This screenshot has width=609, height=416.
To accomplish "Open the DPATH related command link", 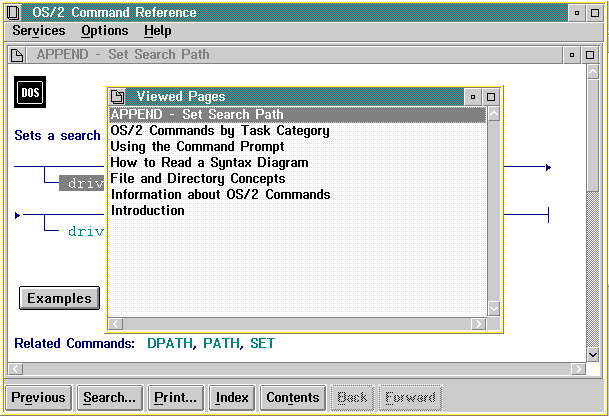I will 170,343.
